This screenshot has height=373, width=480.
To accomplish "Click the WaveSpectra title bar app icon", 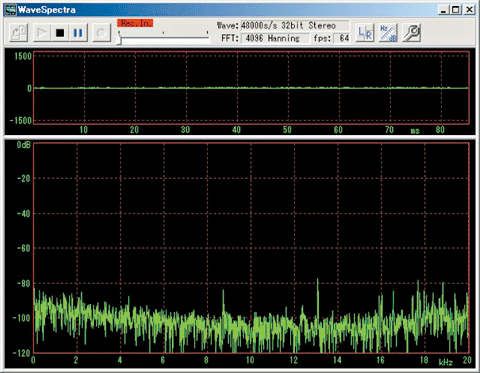I will pos(11,10).
